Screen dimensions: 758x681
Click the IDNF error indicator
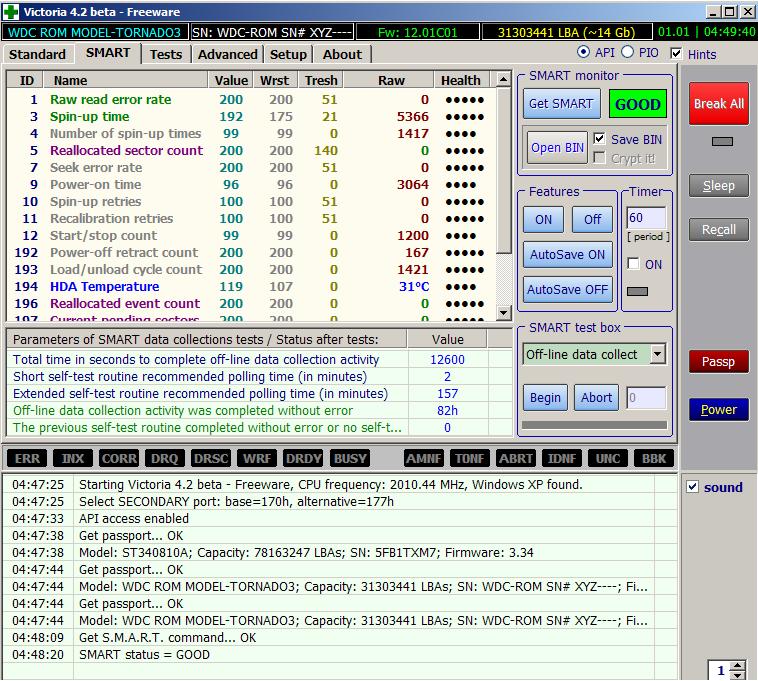(x=562, y=458)
